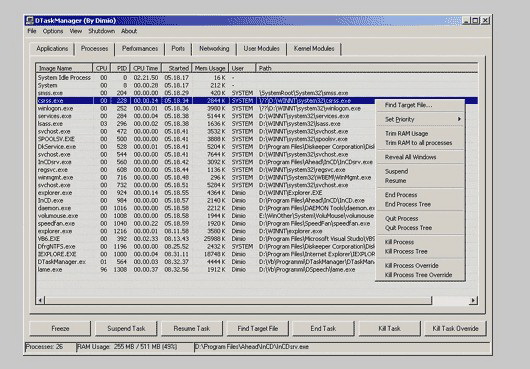530x369 pixels.
Task: Select the winlogon.exe process row
Action: [x=206, y=108]
